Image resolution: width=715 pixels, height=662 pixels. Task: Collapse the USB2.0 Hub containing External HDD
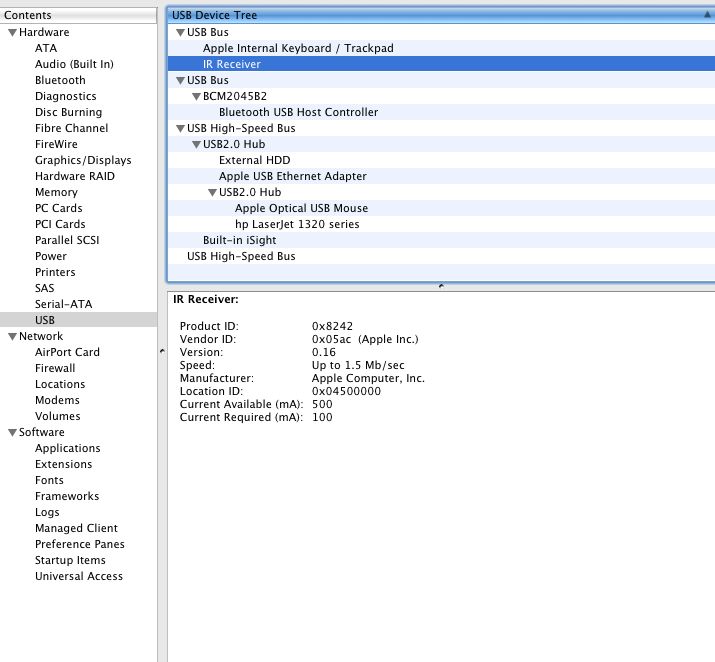pyautogui.click(x=196, y=145)
